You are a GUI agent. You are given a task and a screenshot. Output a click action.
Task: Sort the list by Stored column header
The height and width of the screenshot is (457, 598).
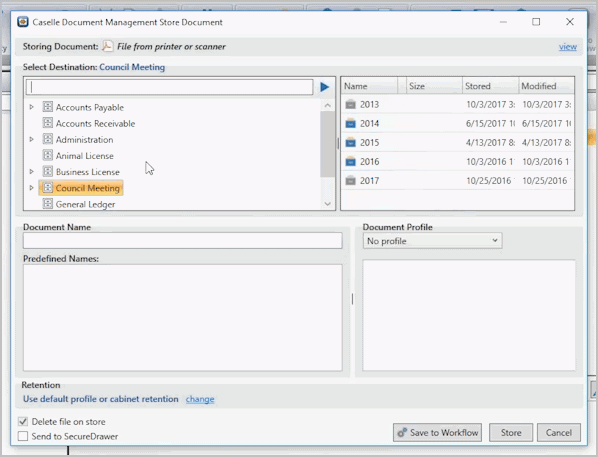[490, 86]
